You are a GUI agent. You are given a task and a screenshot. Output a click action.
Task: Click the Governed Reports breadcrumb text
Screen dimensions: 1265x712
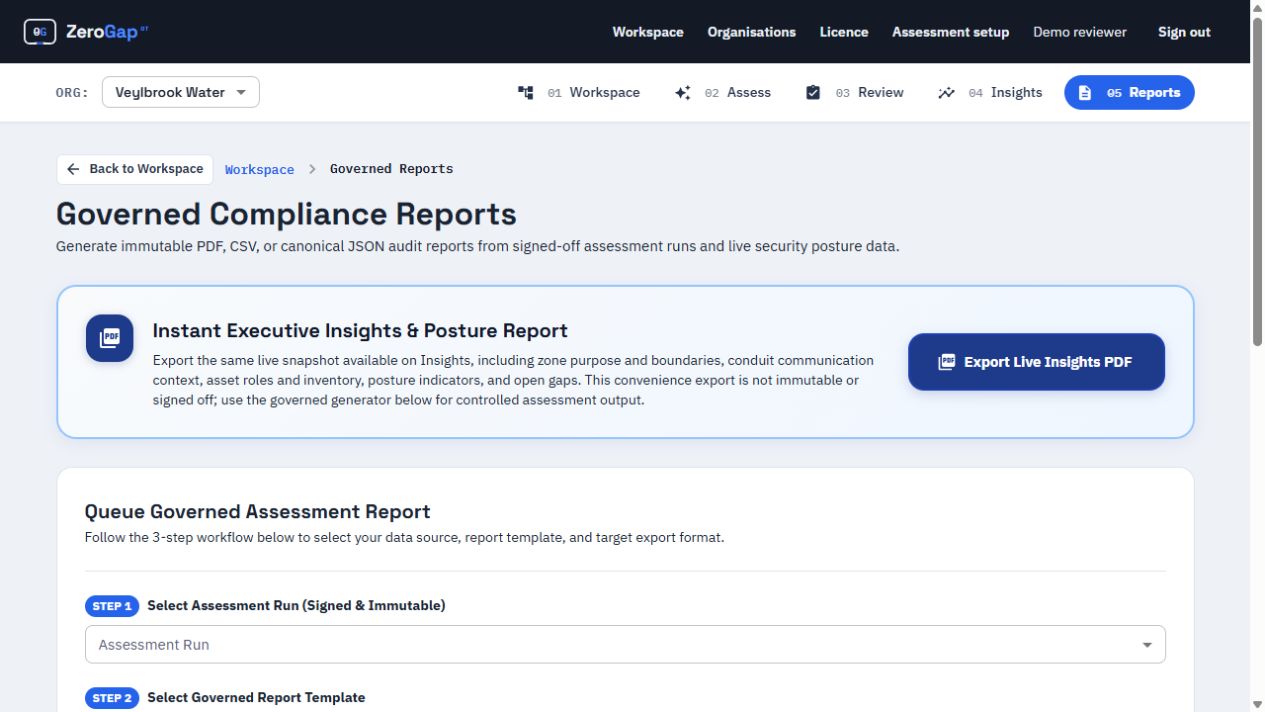(x=391, y=170)
